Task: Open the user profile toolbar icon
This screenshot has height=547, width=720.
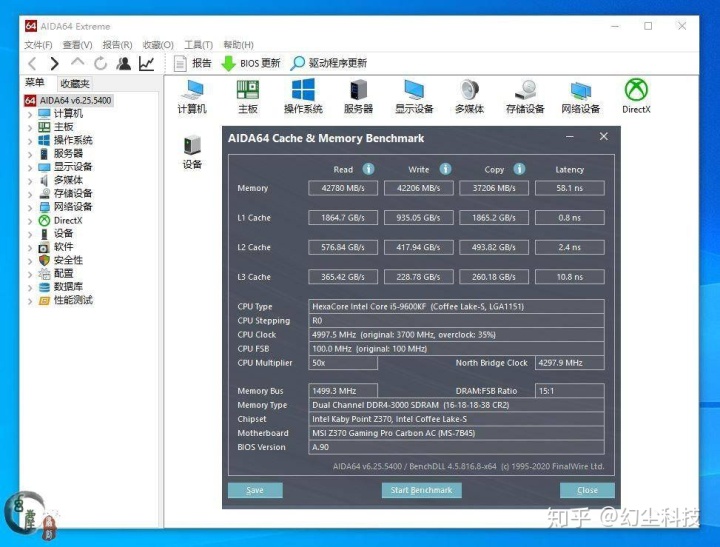Action: click(x=123, y=63)
